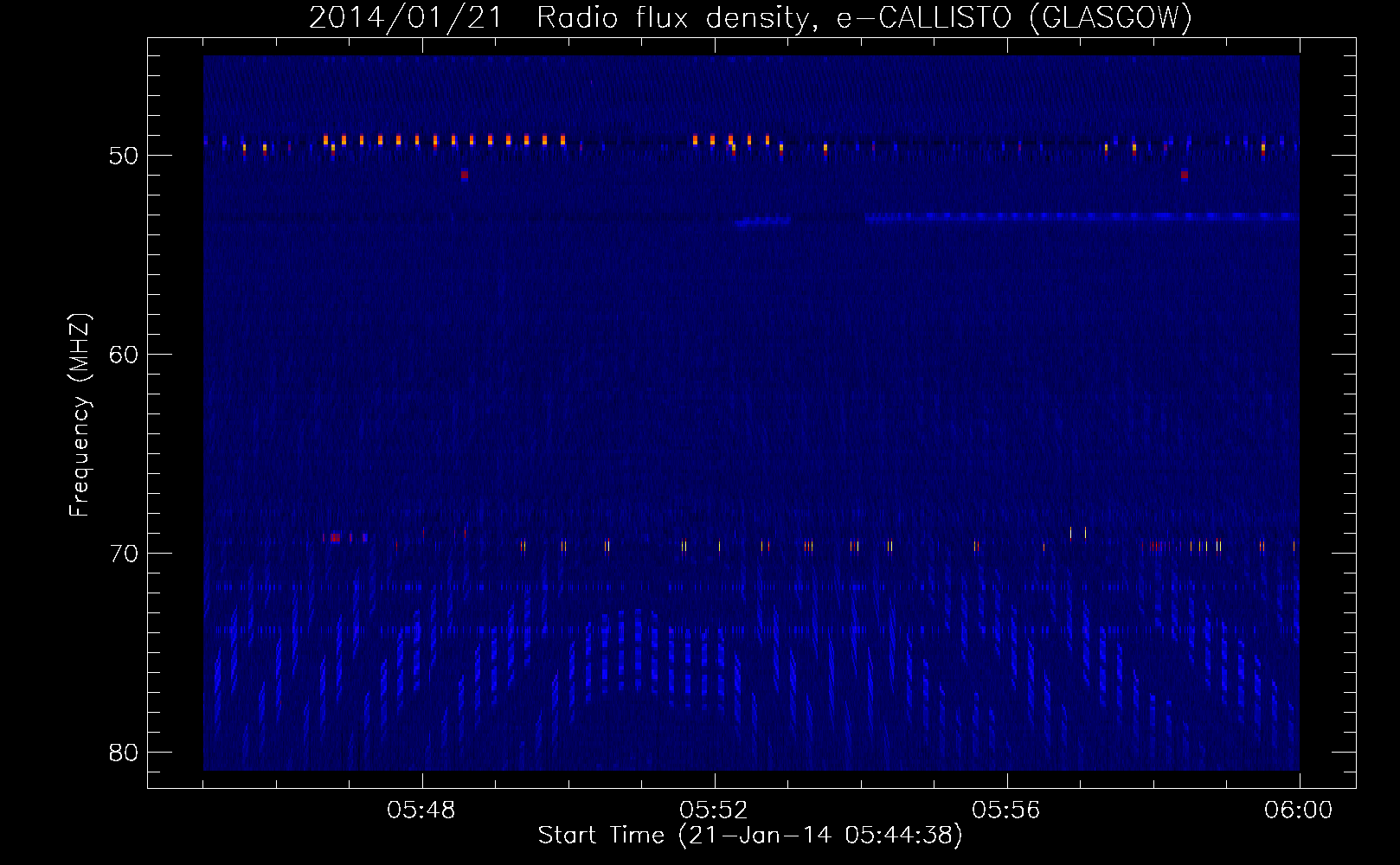Click the 80 MHz frequency tick label

[124, 753]
